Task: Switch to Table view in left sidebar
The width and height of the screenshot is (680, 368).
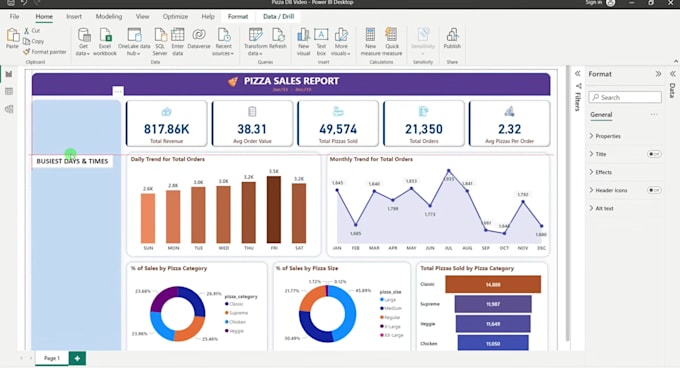Action: coord(9,91)
